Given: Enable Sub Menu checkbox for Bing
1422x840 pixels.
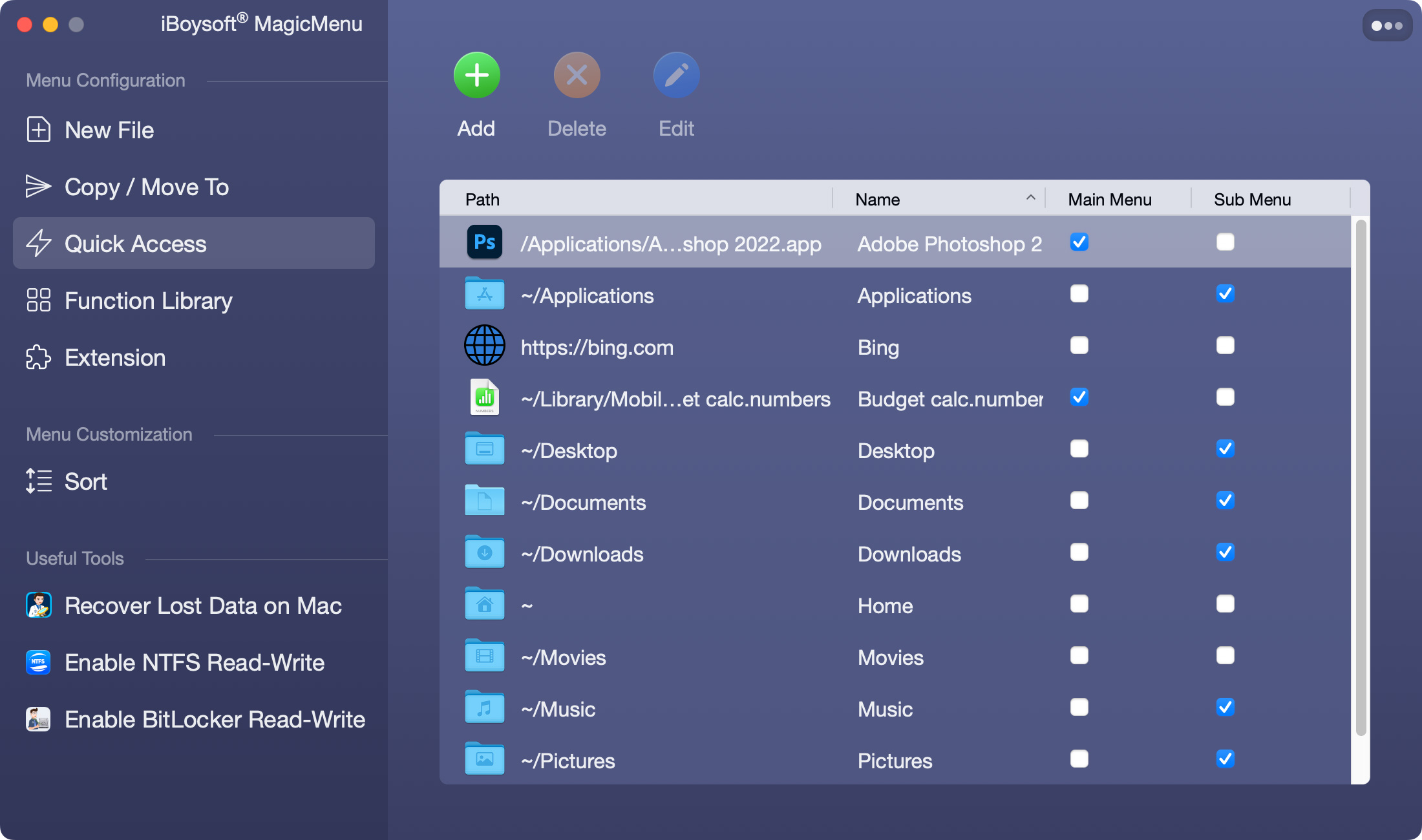Looking at the screenshot, I should (1225, 346).
